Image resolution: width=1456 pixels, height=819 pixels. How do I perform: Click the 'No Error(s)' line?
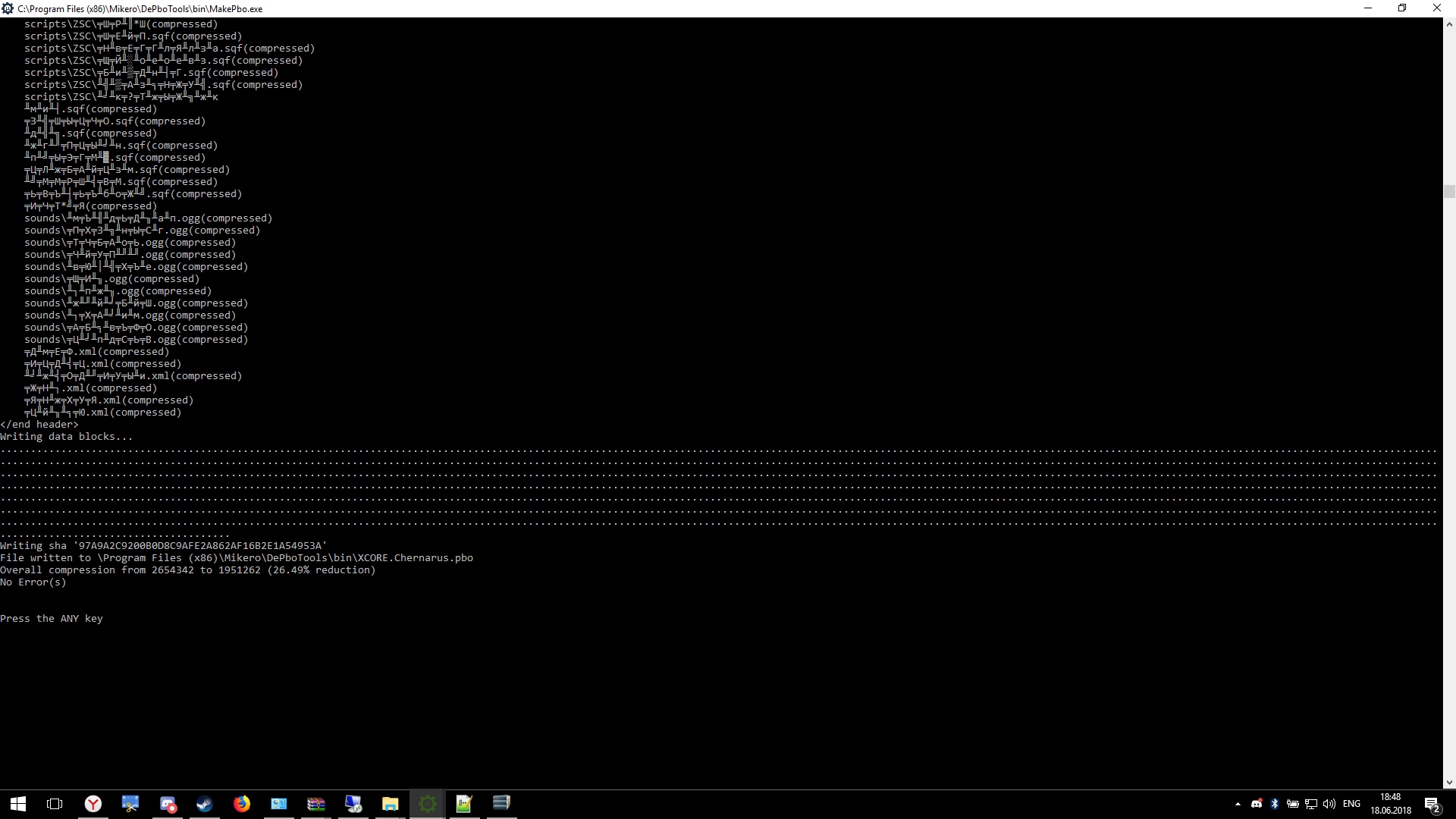point(33,582)
